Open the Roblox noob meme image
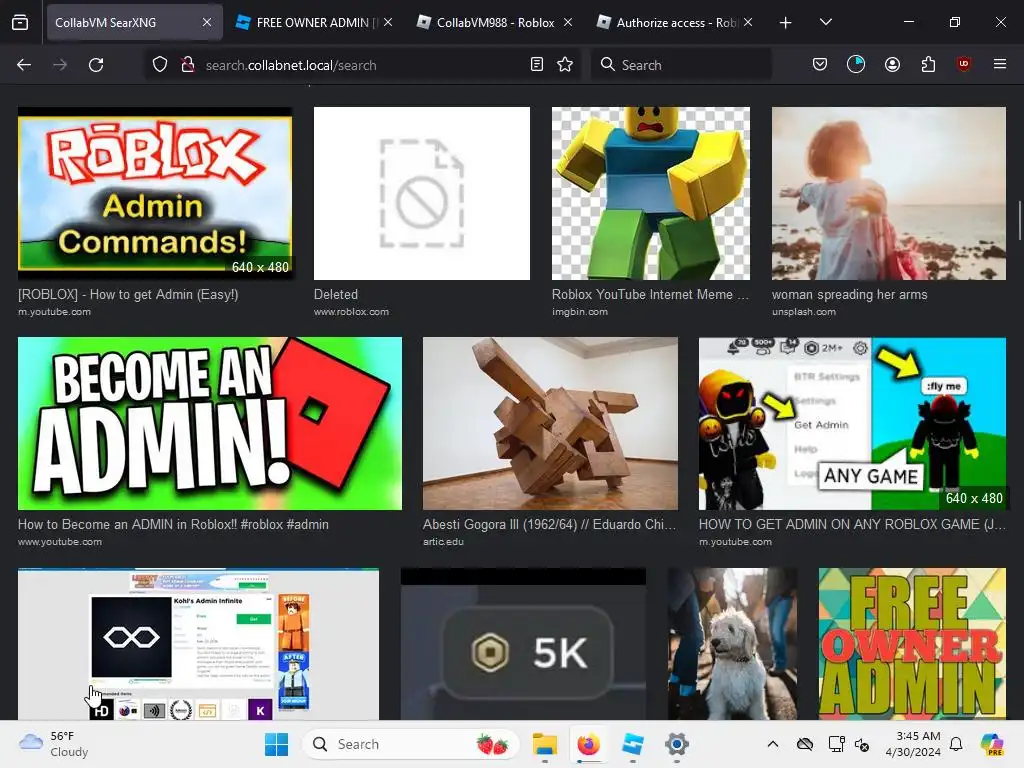 (x=650, y=193)
